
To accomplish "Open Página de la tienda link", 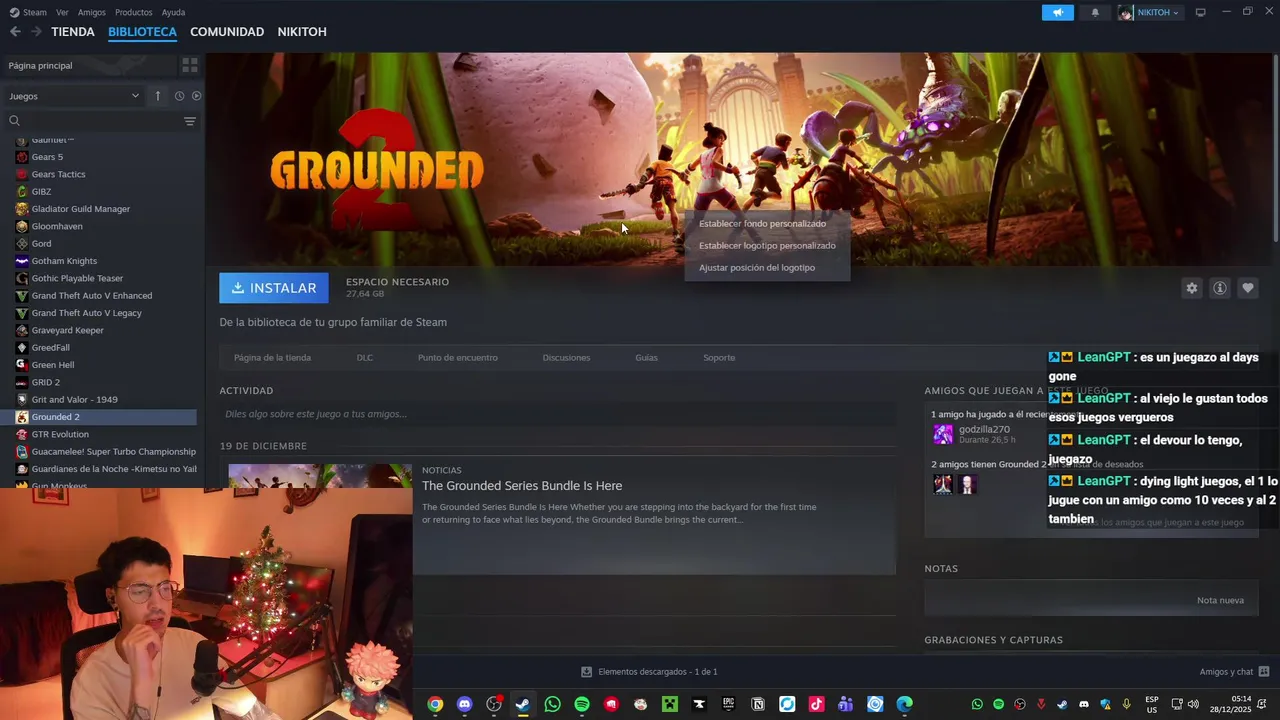I will (x=272, y=358).
